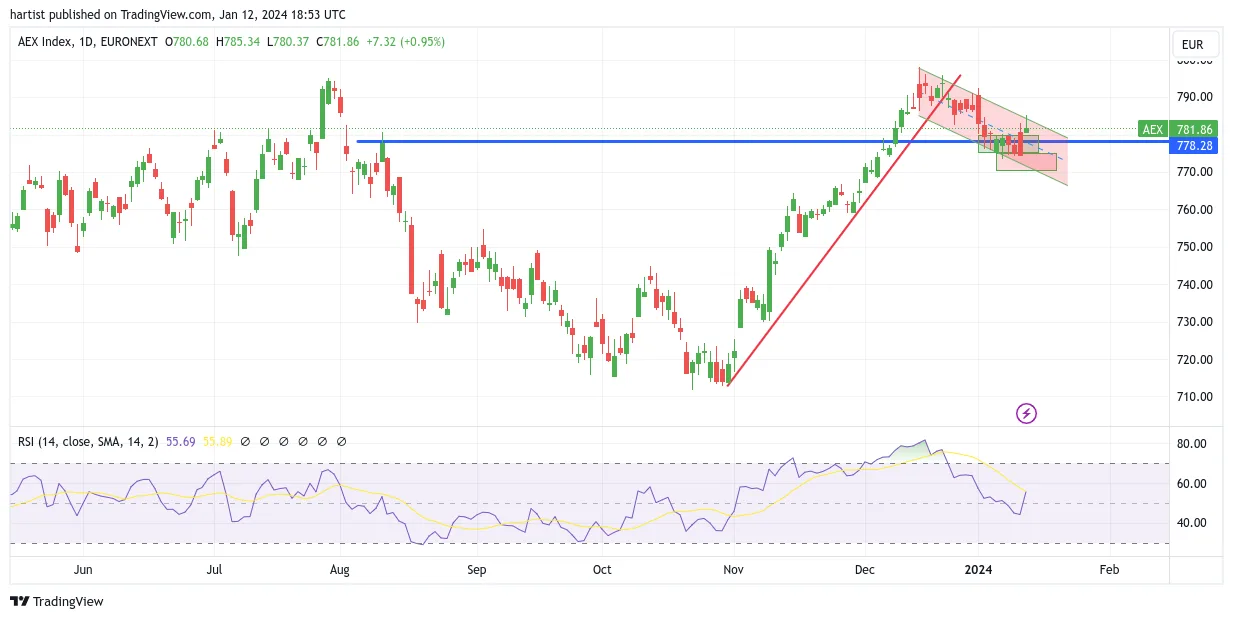Screen dimensions: 1233x619
Task: Click the last empty-value symbol in RSI legend
Action: tap(342, 441)
